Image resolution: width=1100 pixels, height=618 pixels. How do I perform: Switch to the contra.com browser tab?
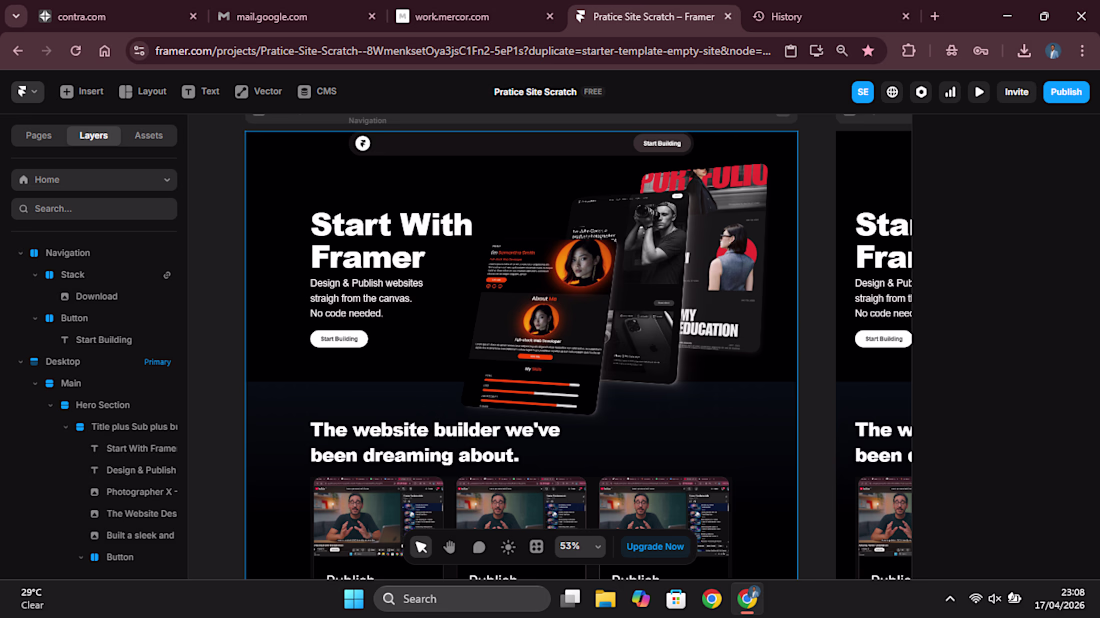[x=119, y=16]
